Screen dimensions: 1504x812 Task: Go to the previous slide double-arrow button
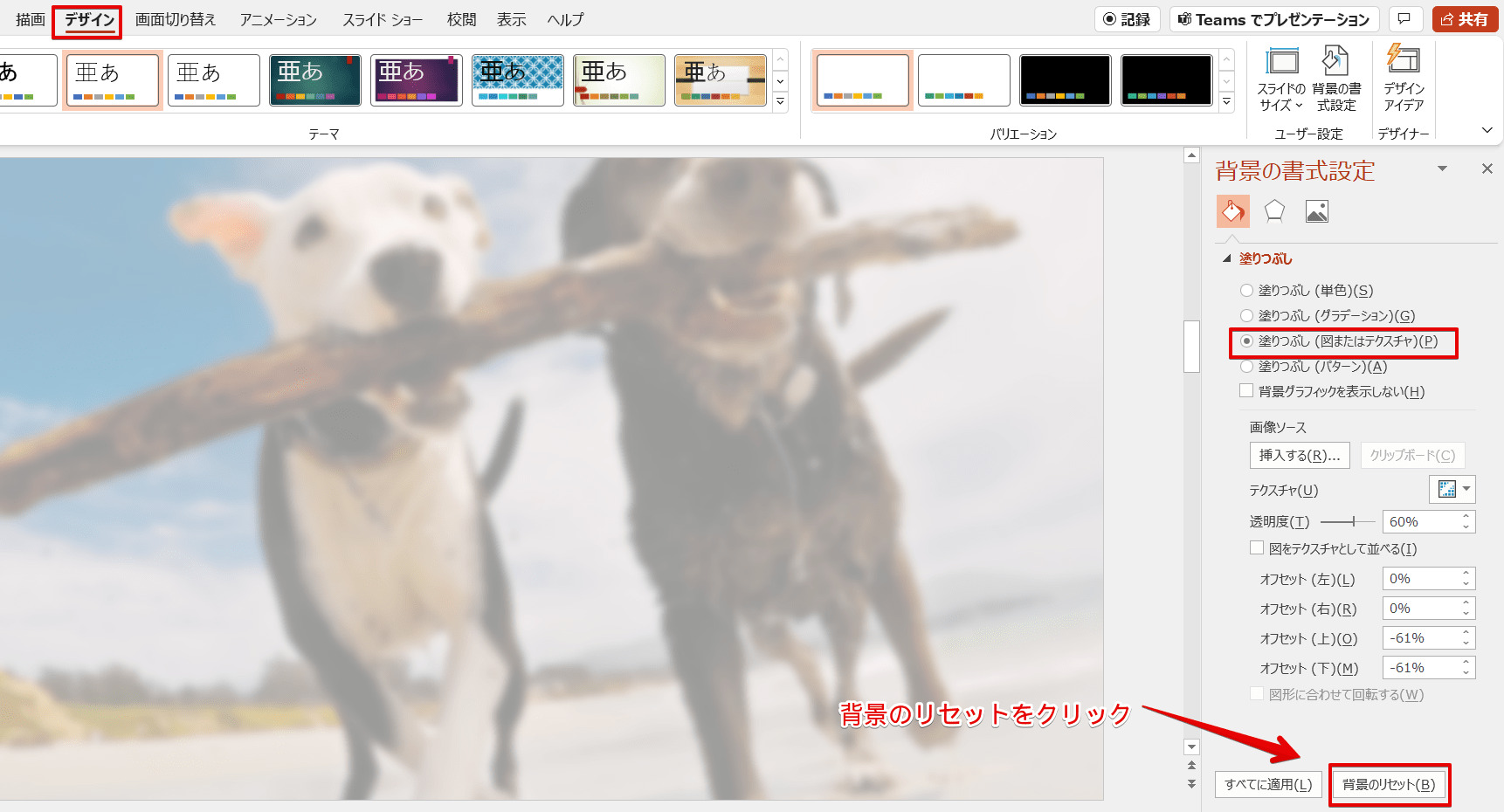click(1191, 766)
